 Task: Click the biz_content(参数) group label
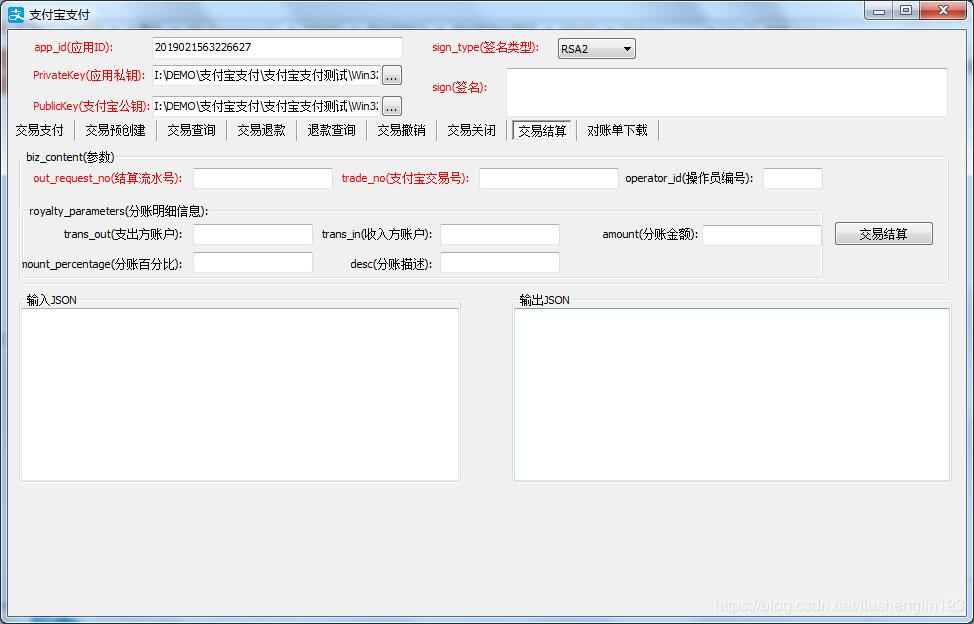coord(70,157)
